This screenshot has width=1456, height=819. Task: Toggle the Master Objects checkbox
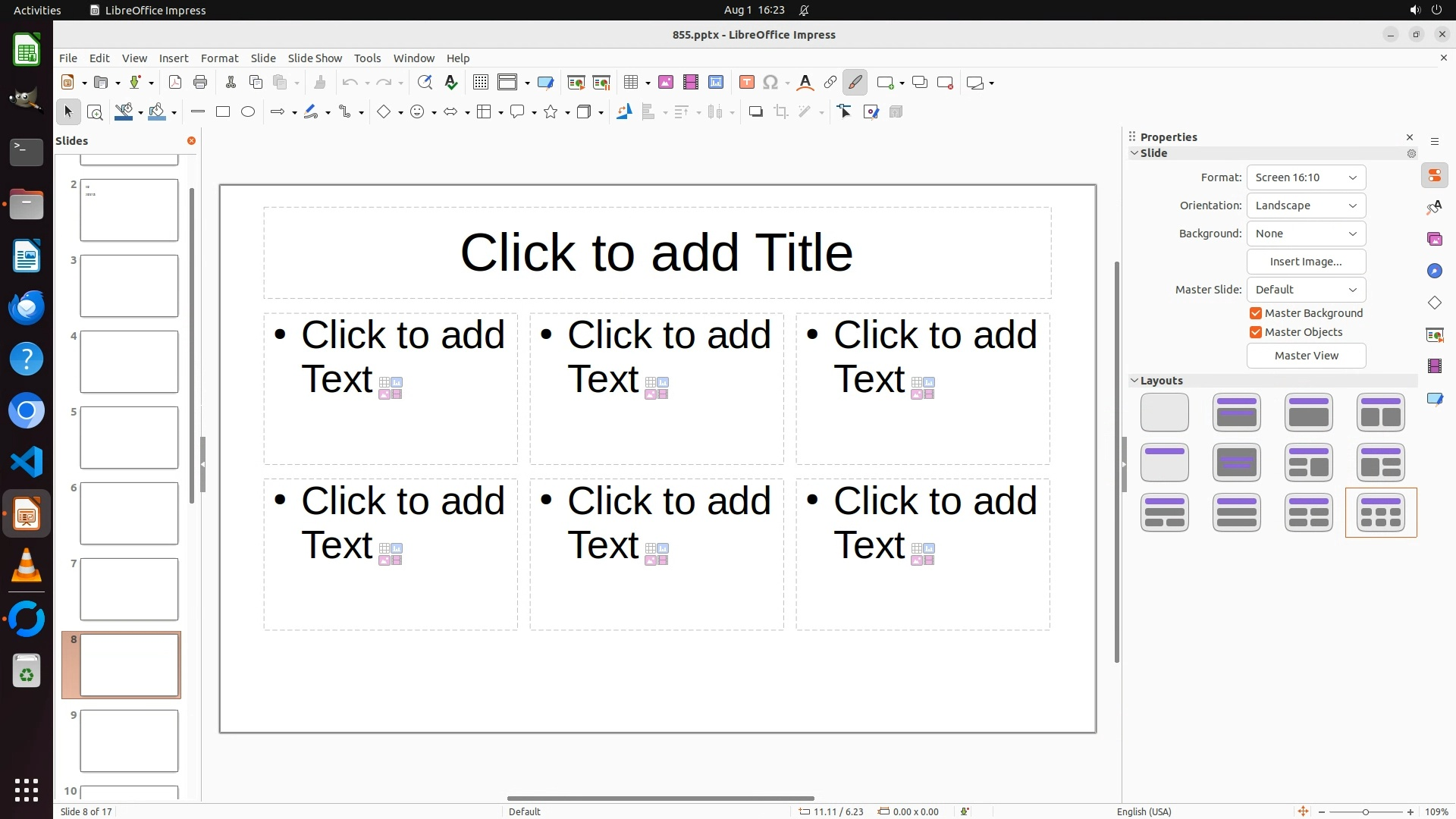click(1256, 332)
